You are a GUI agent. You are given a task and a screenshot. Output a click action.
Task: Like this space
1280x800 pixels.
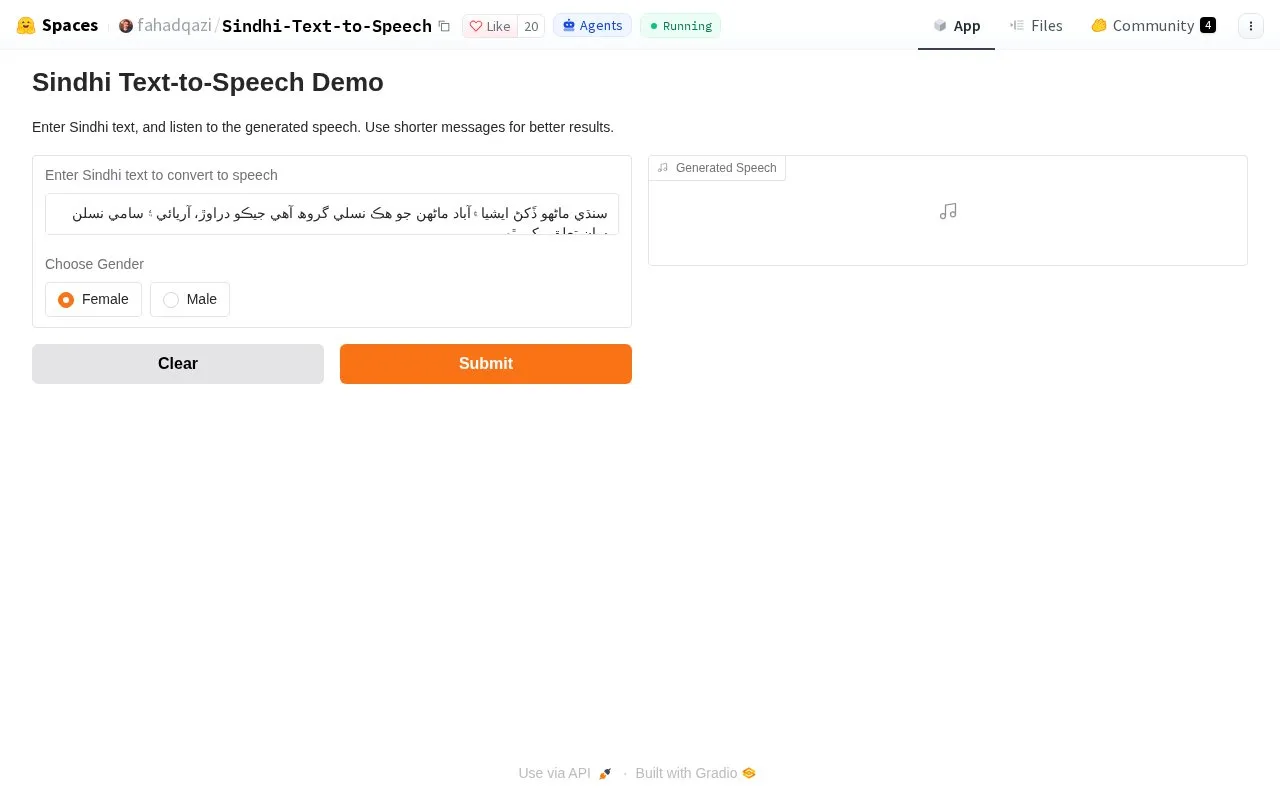(x=490, y=26)
